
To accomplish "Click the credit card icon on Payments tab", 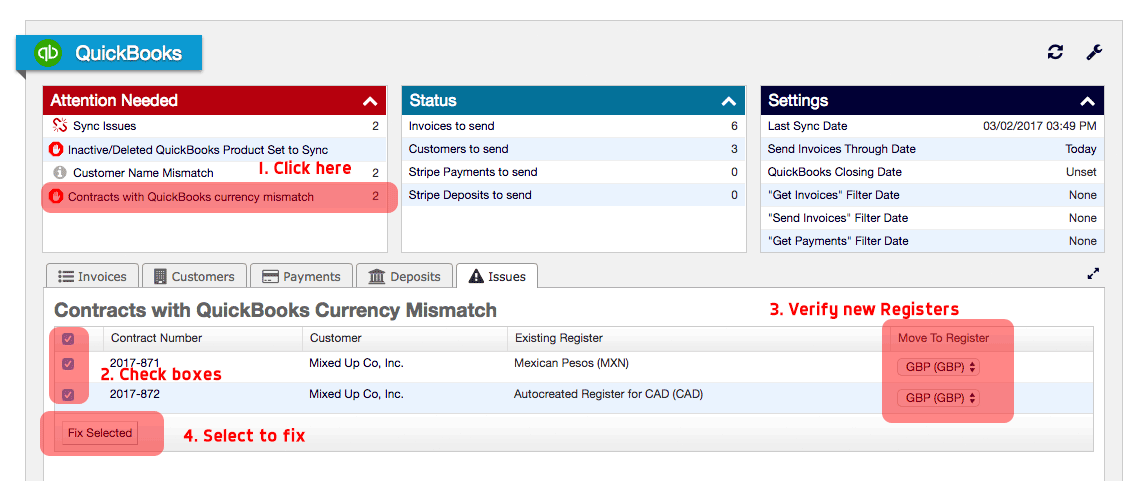I will pos(271,277).
